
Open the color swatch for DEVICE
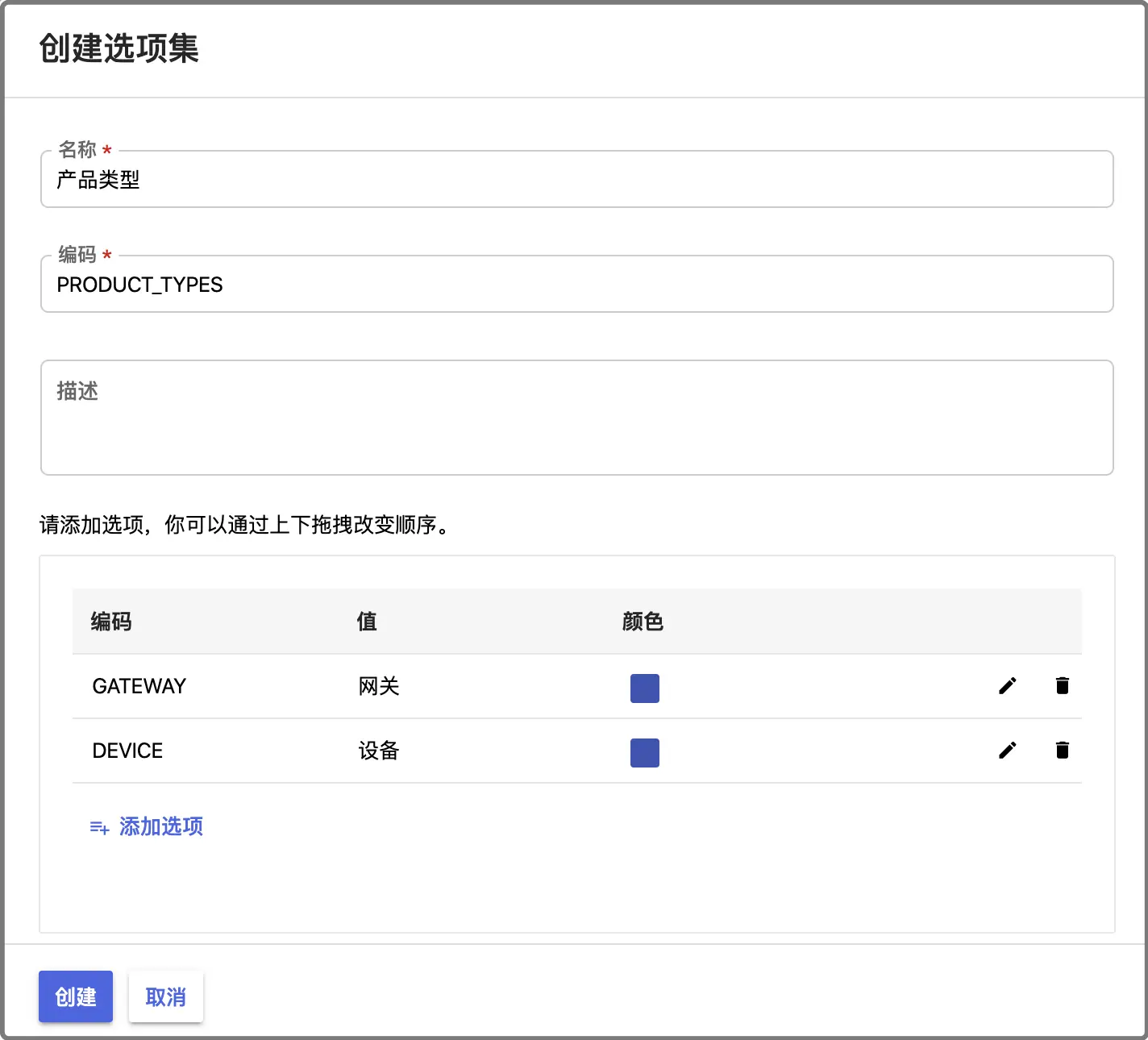[645, 753]
